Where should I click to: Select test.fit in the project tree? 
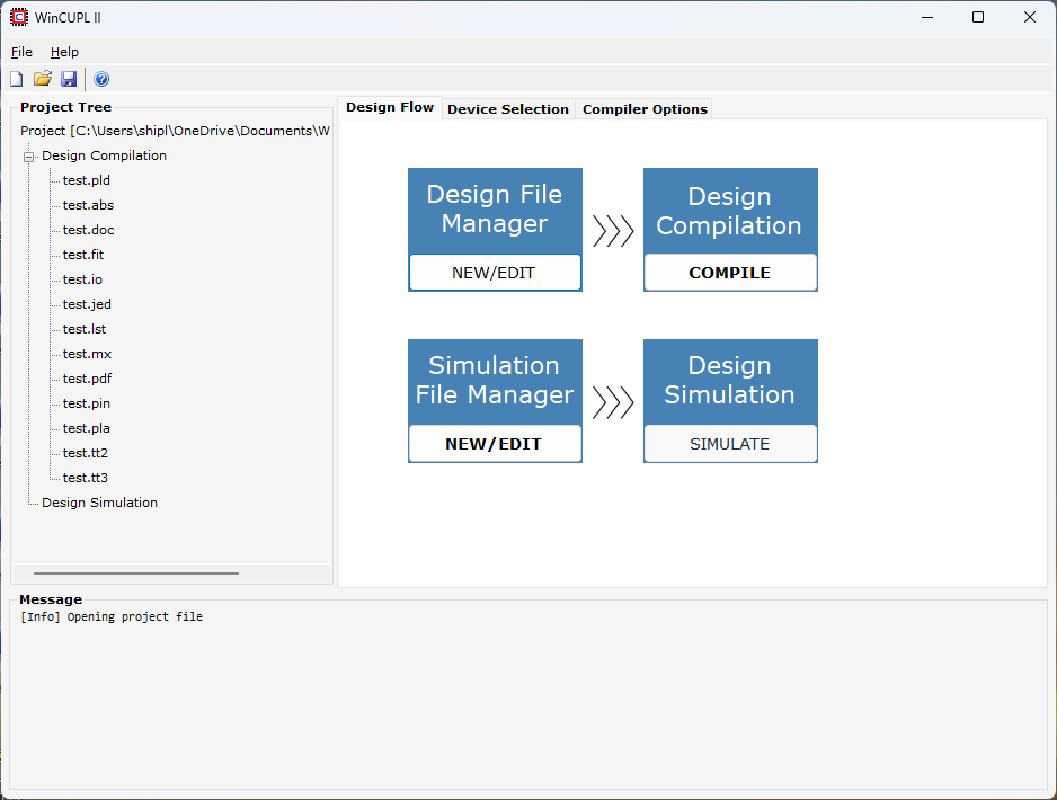click(84, 255)
